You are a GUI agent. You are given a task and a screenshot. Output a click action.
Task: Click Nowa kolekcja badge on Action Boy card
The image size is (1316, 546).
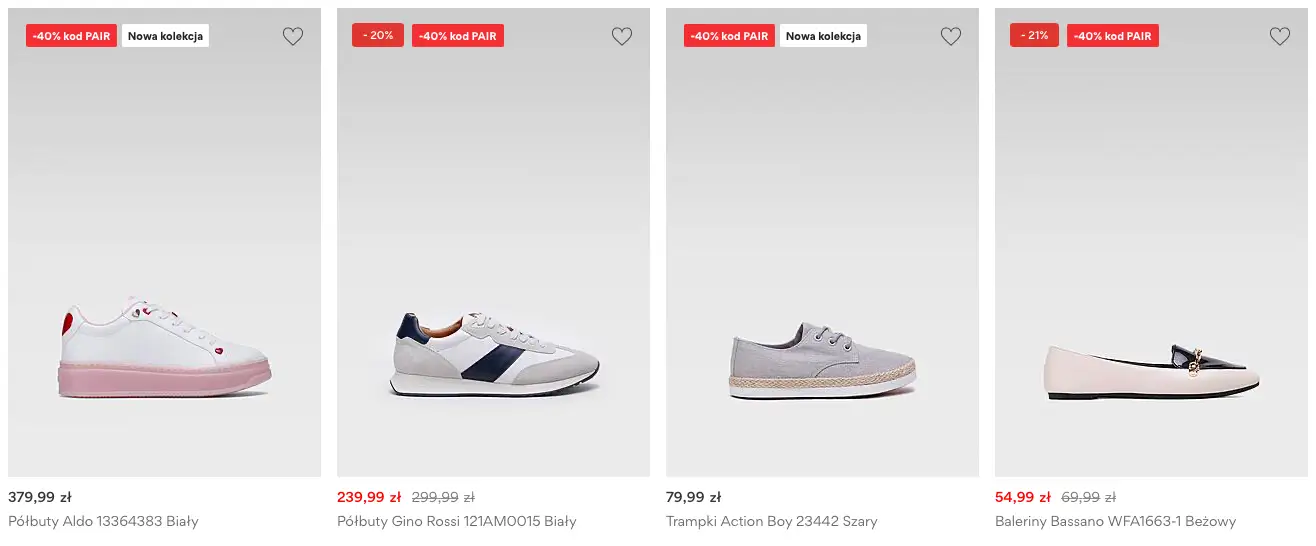823,36
